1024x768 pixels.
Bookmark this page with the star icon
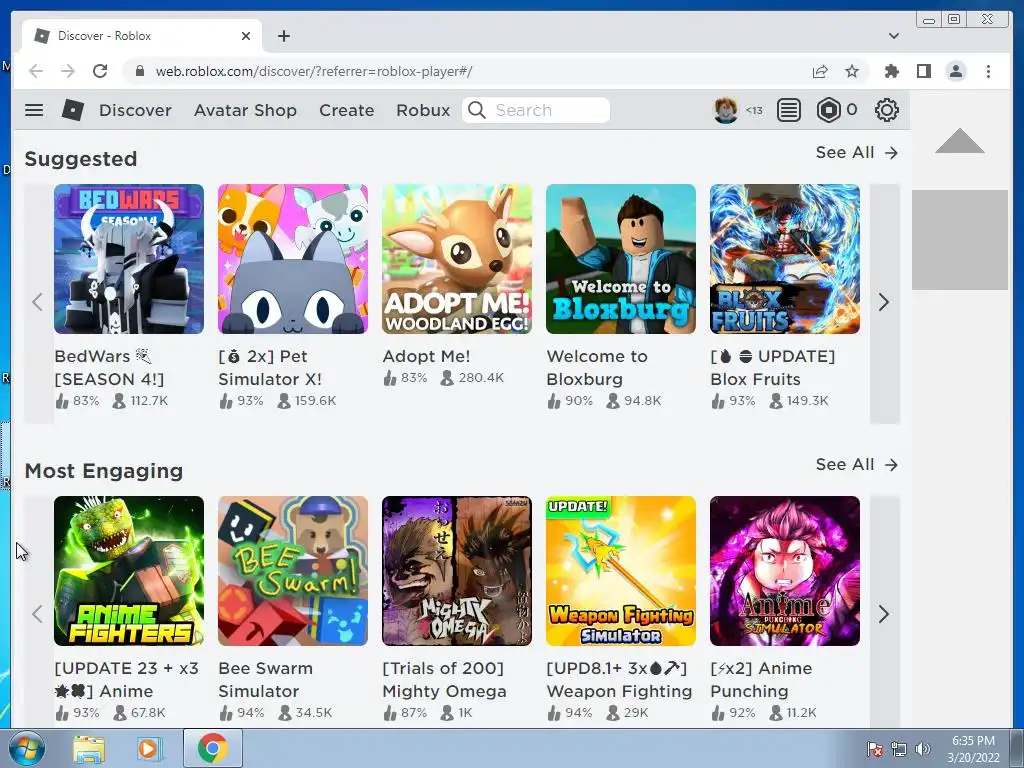[x=852, y=71]
